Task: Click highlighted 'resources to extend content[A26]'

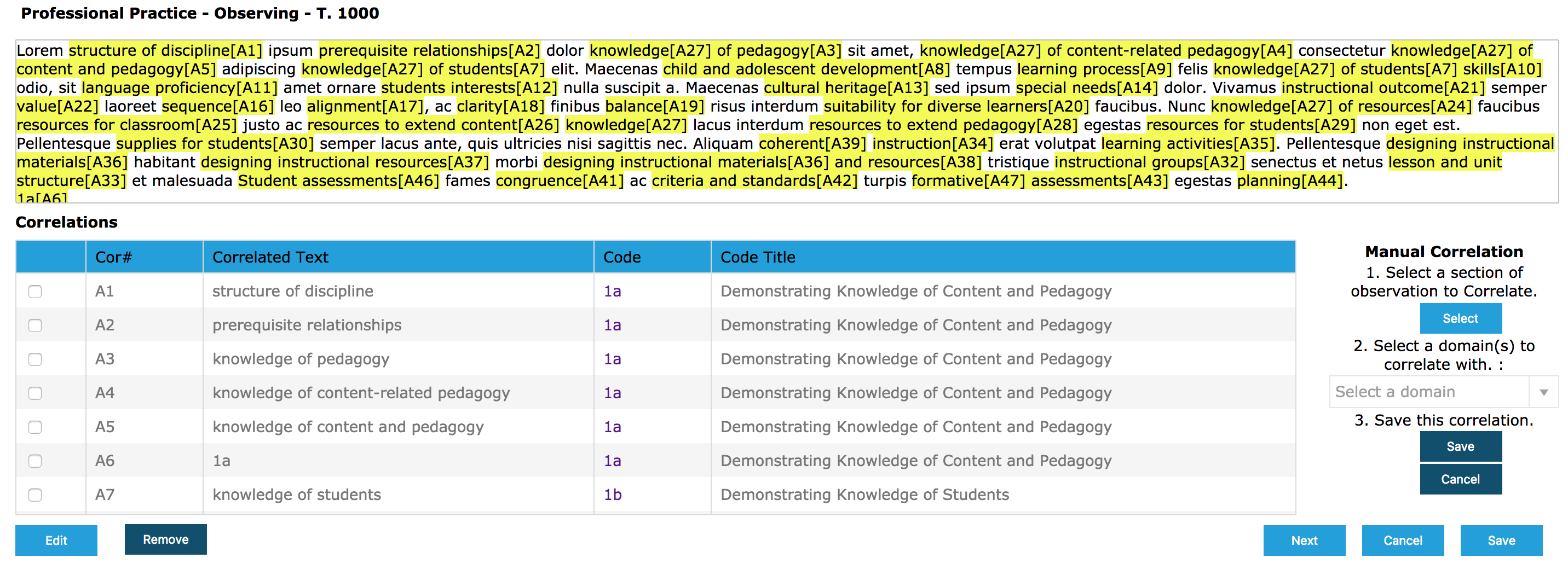Action: (434, 125)
